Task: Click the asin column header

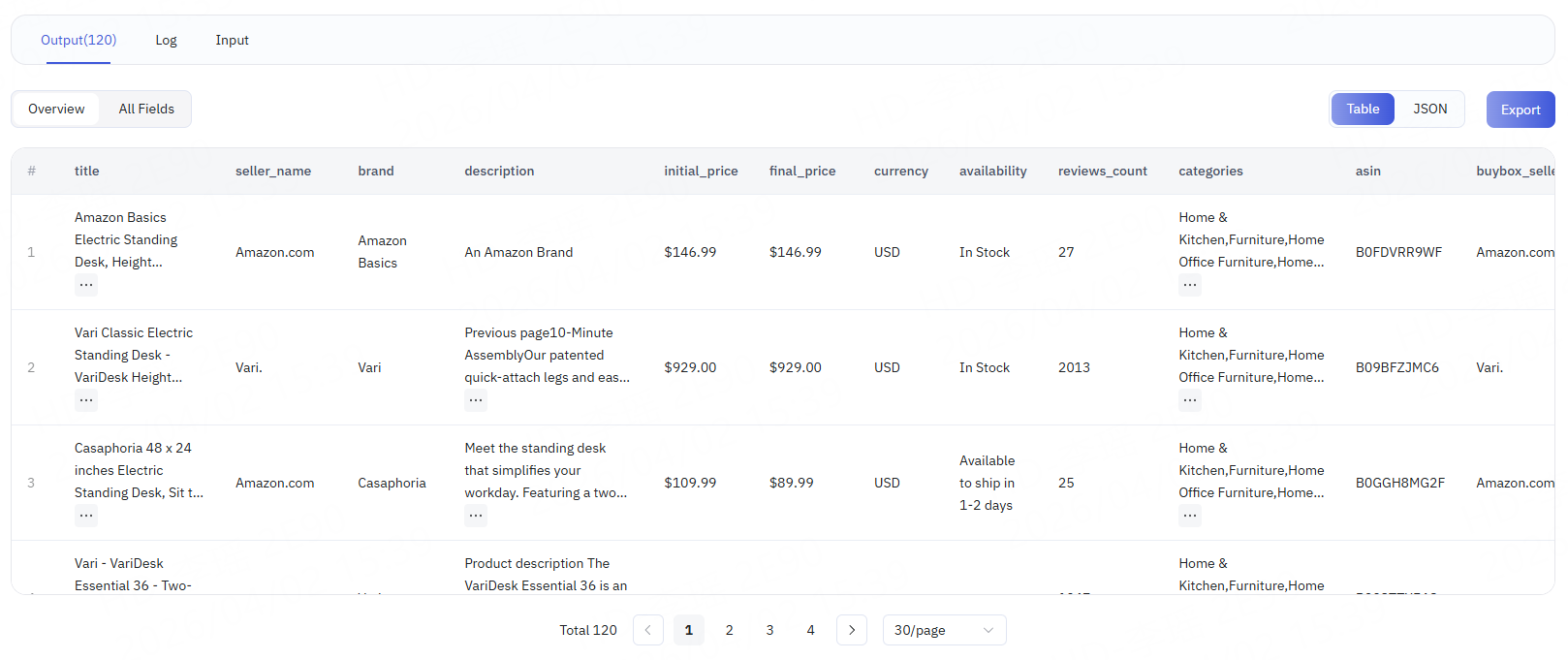Action: (1368, 171)
